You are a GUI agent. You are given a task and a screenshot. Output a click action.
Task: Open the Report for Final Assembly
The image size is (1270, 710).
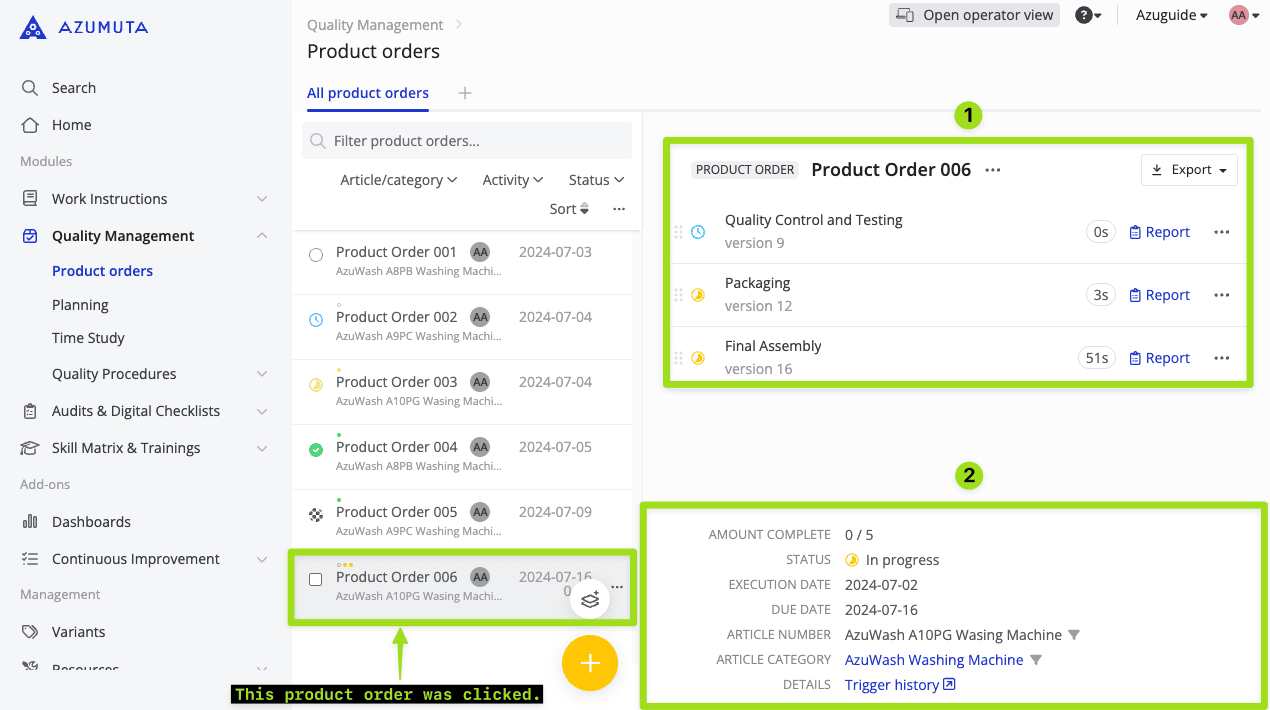coord(1159,357)
